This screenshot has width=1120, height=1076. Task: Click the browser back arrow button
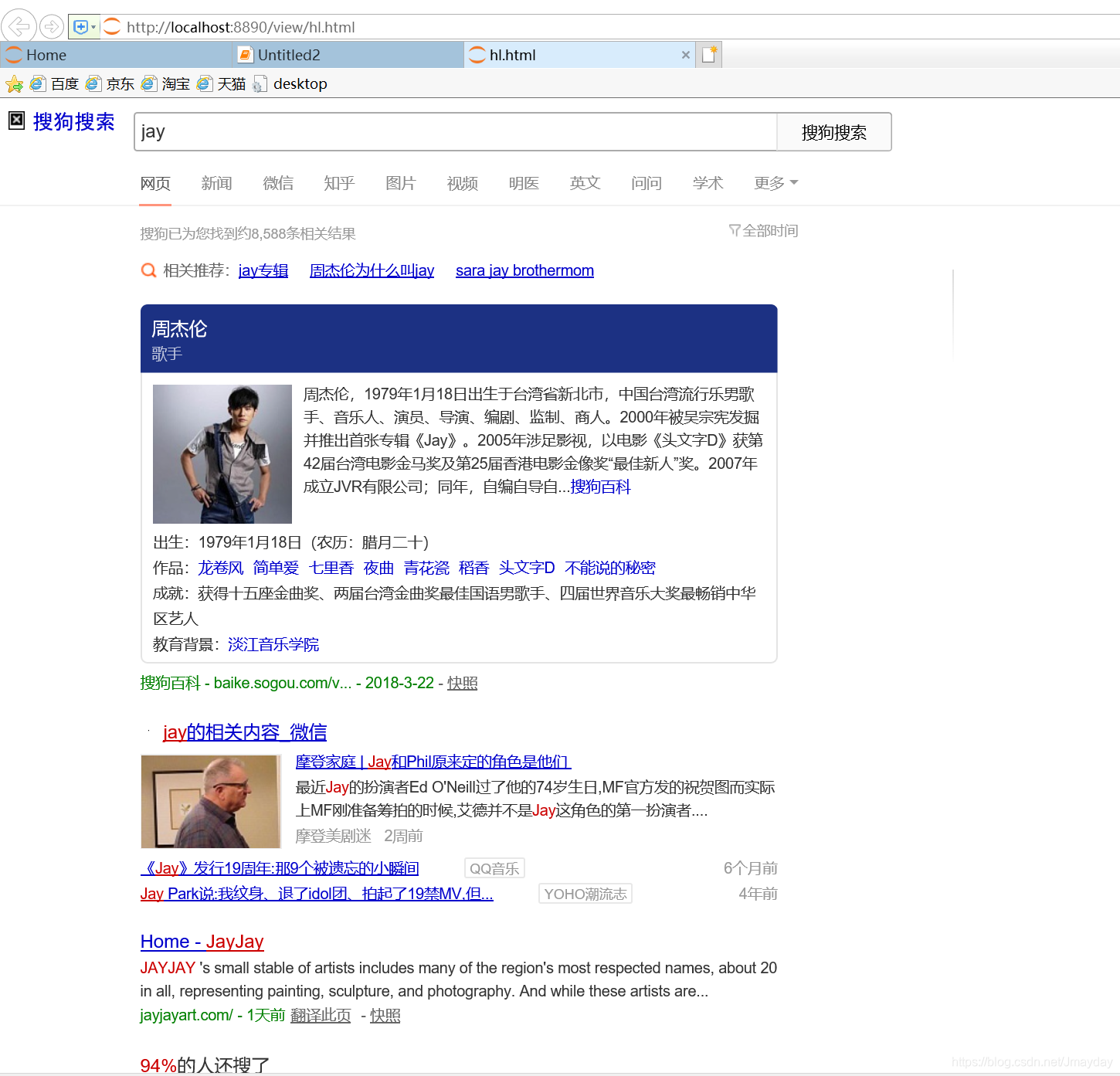[19, 26]
